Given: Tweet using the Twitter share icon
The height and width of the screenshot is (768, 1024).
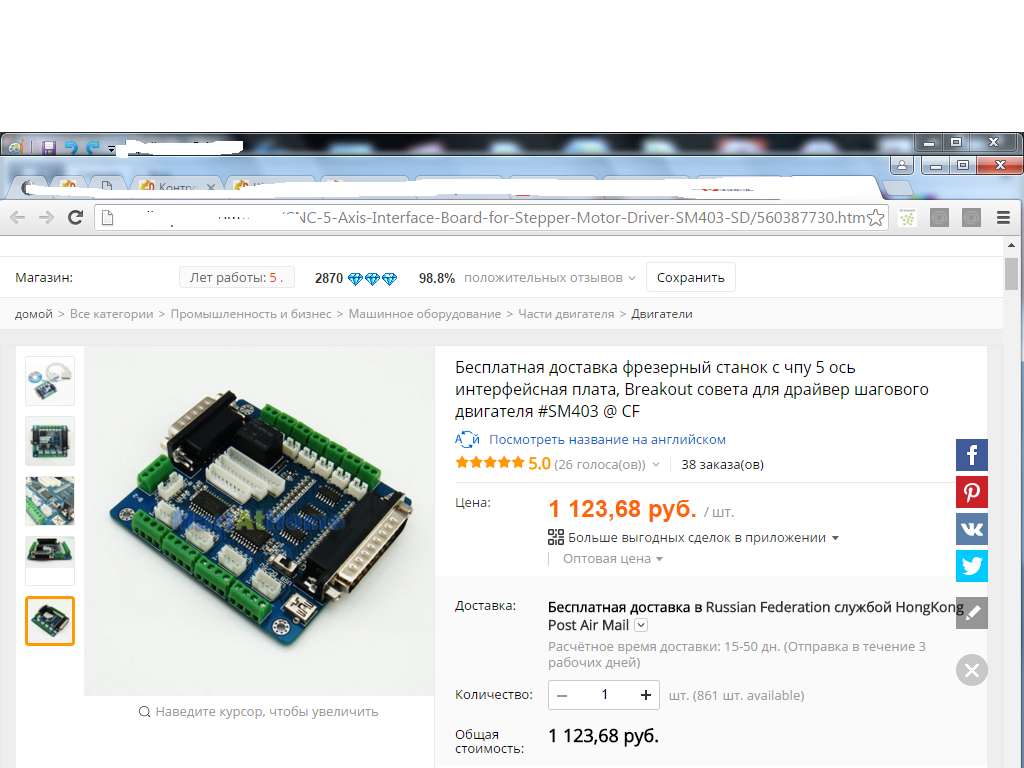Looking at the screenshot, I should click(972, 566).
